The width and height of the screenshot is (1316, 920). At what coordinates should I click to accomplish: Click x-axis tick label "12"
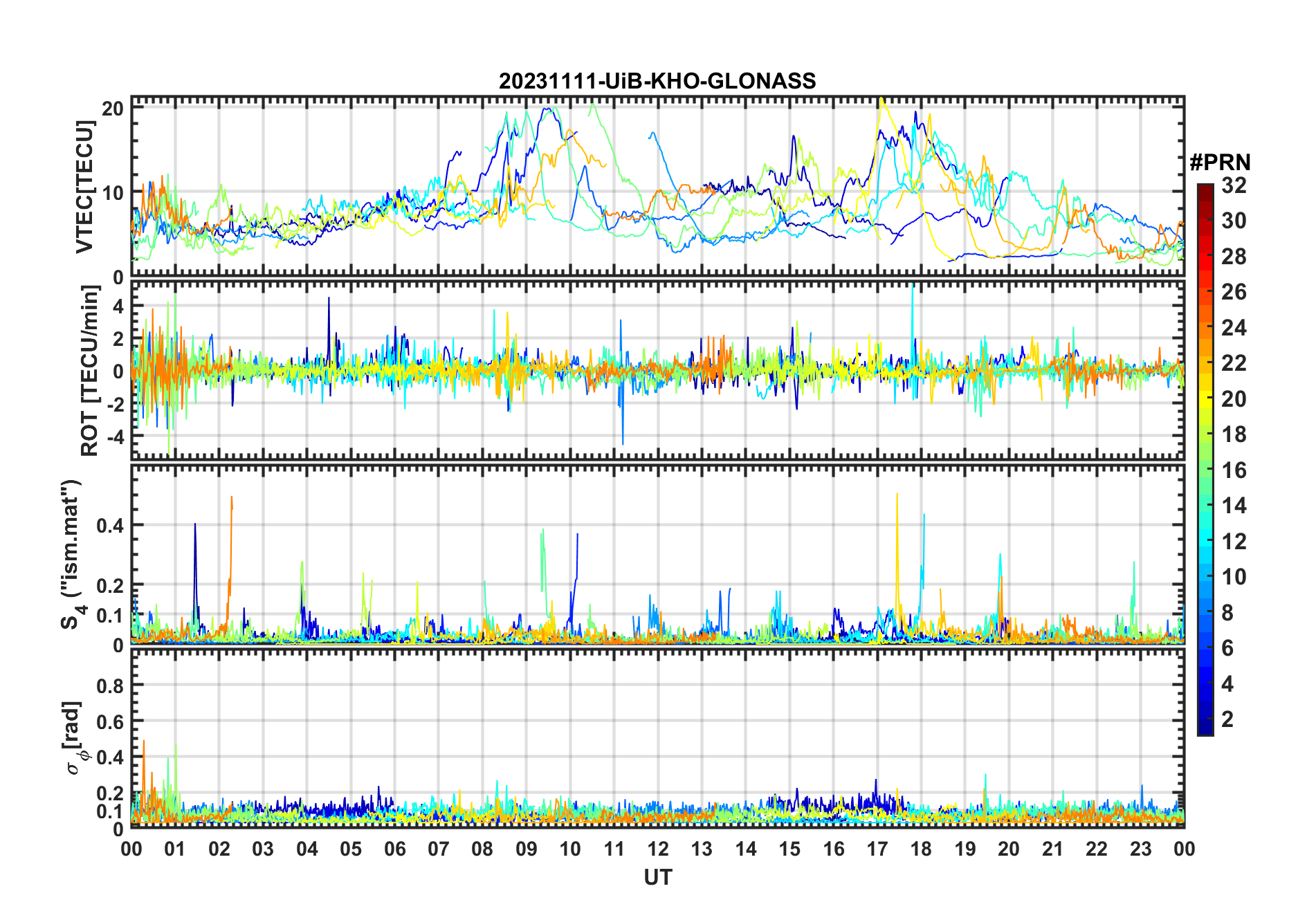[x=657, y=849]
